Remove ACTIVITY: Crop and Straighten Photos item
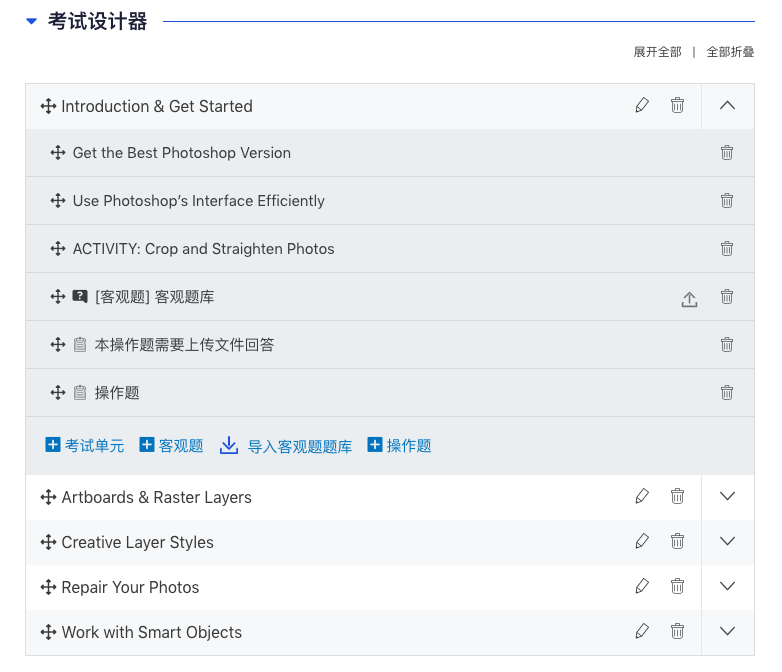The height and width of the screenshot is (672, 782). pos(727,249)
